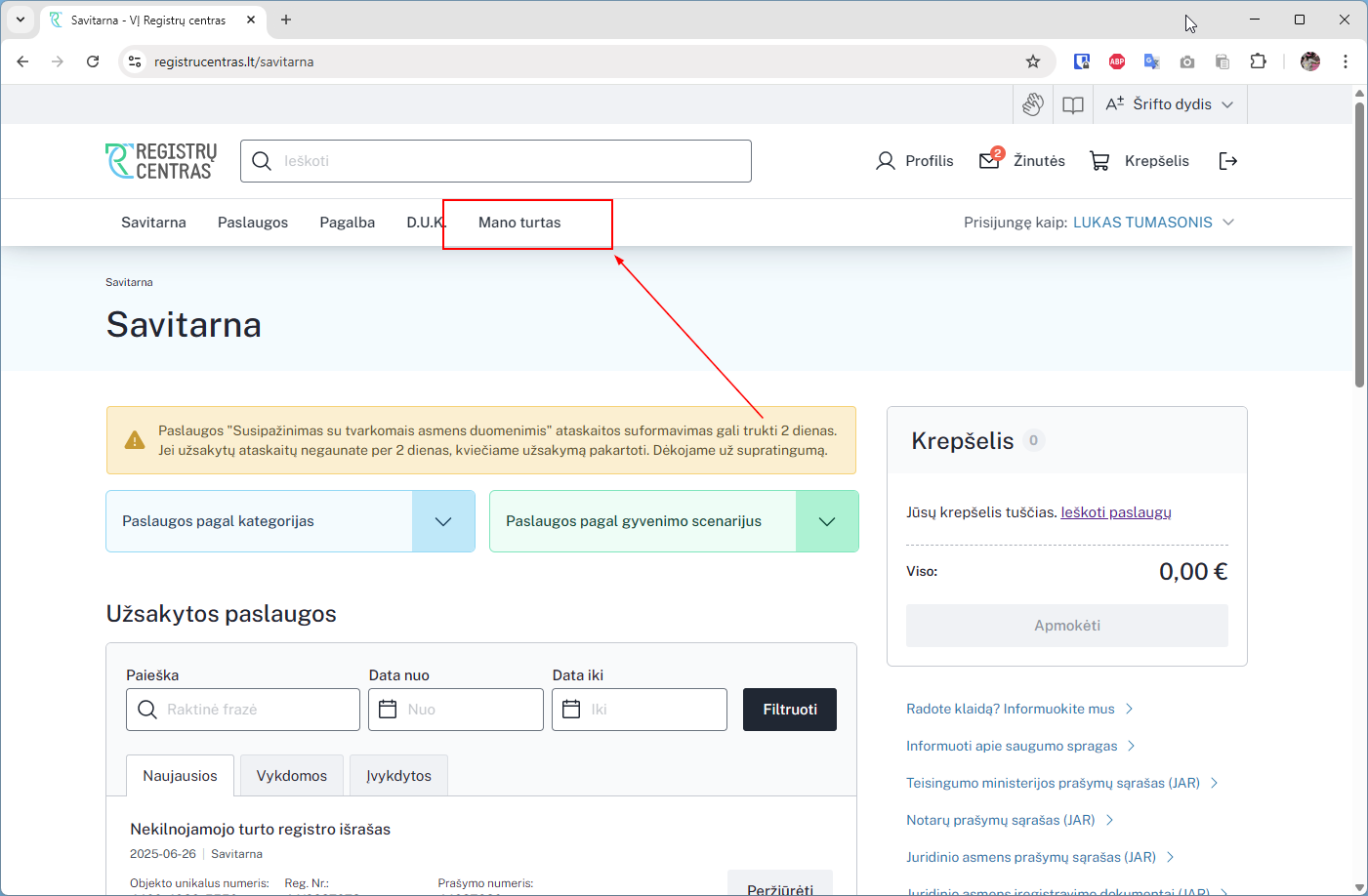Click the Užsakytos paslaugos heading
The image size is (1368, 896).
click(222, 614)
